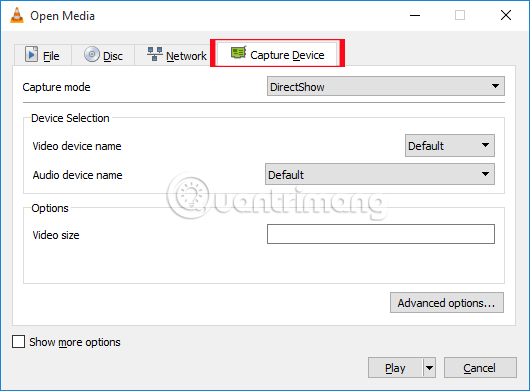Open the Network tab
The height and width of the screenshot is (391, 530).
[x=173, y=55]
